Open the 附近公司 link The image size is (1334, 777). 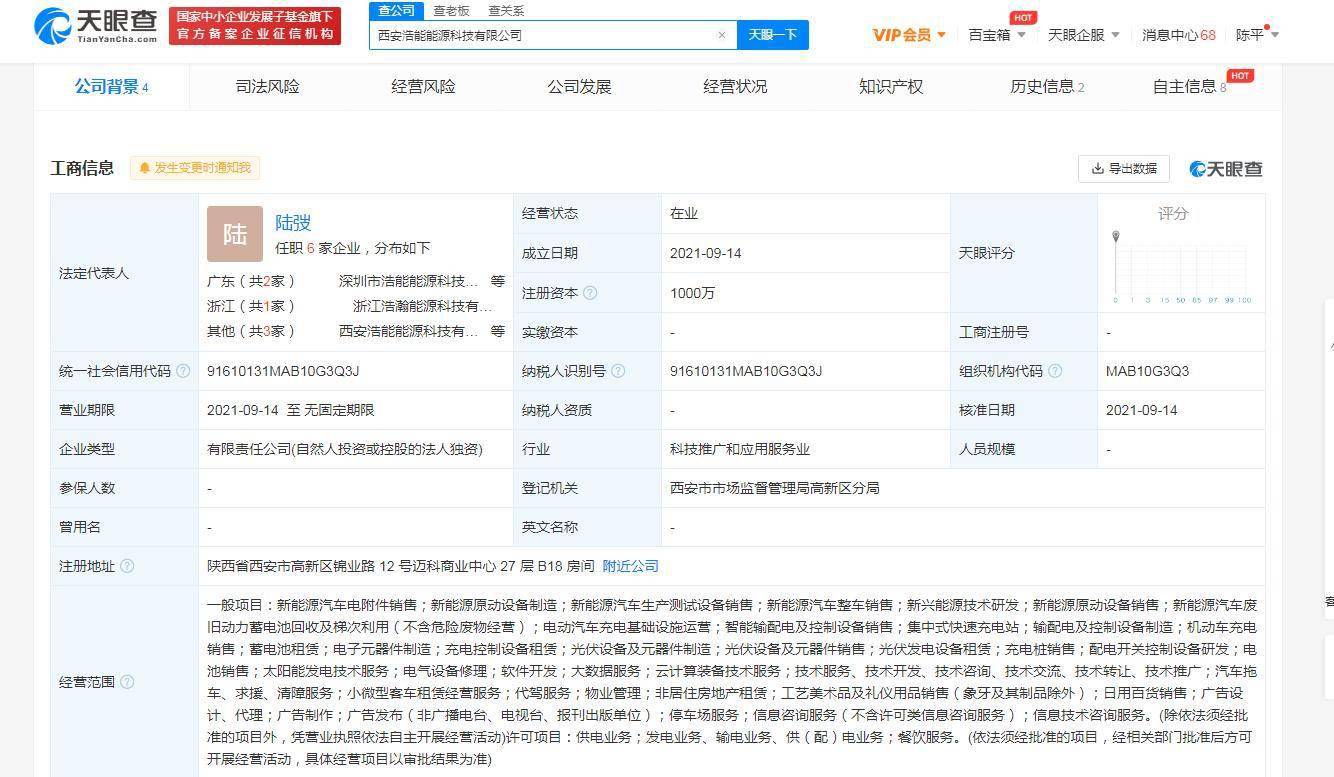[x=630, y=566]
